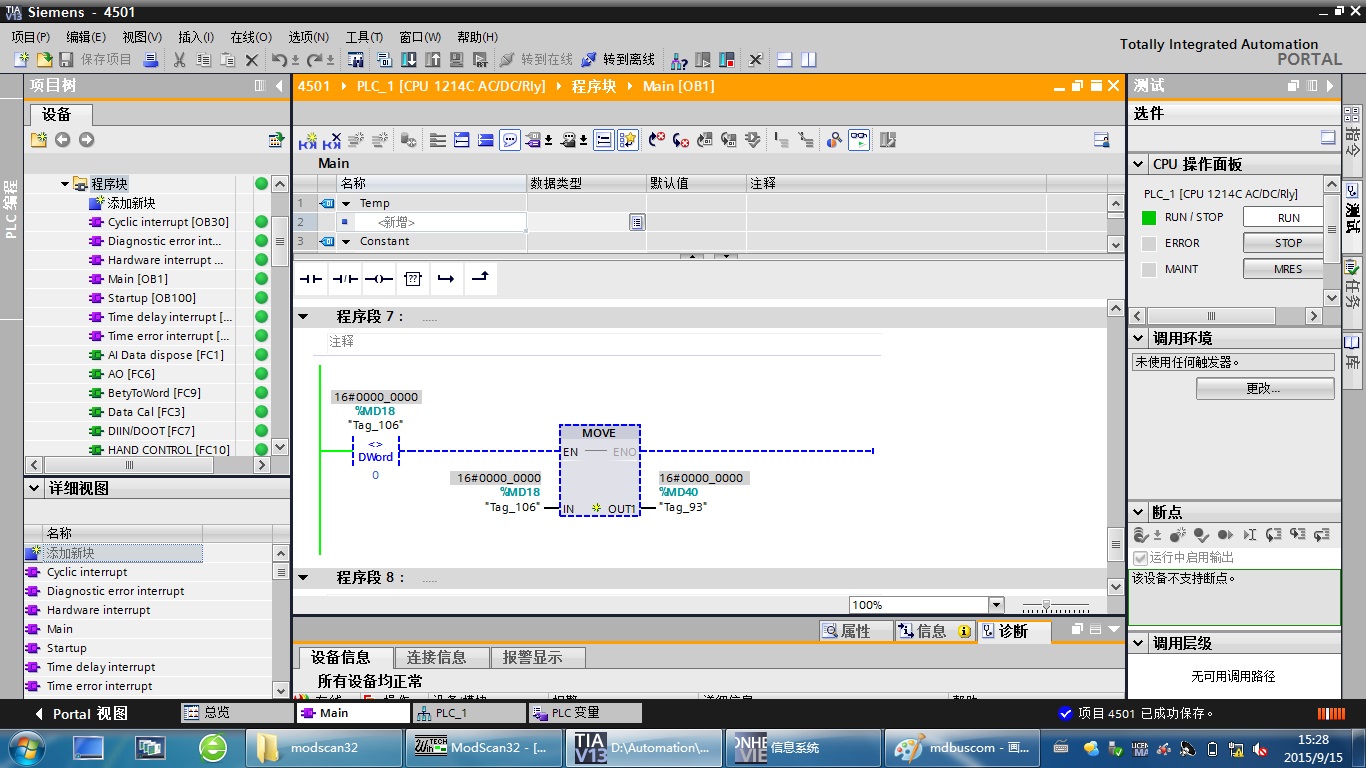This screenshot has height=768, width=1366.
Task: Click the normally closed contact icon
Action: pos(345,279)
